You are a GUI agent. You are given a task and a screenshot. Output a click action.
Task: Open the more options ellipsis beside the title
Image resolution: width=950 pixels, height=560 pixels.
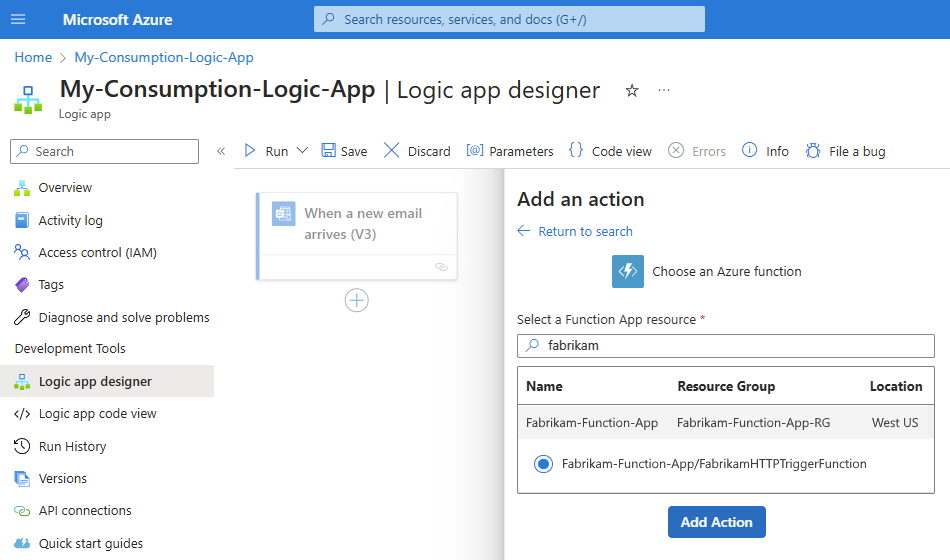664,91
